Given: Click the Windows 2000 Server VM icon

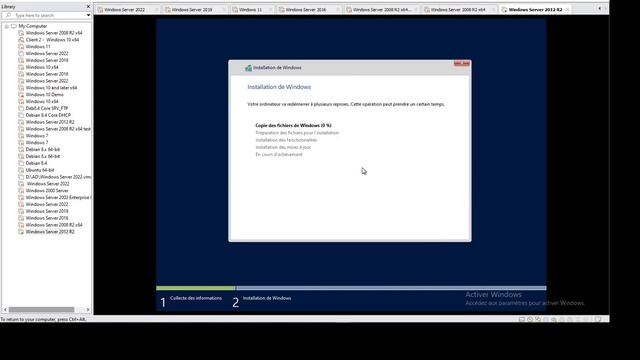Looking at the screenshot, I should 21,191.
